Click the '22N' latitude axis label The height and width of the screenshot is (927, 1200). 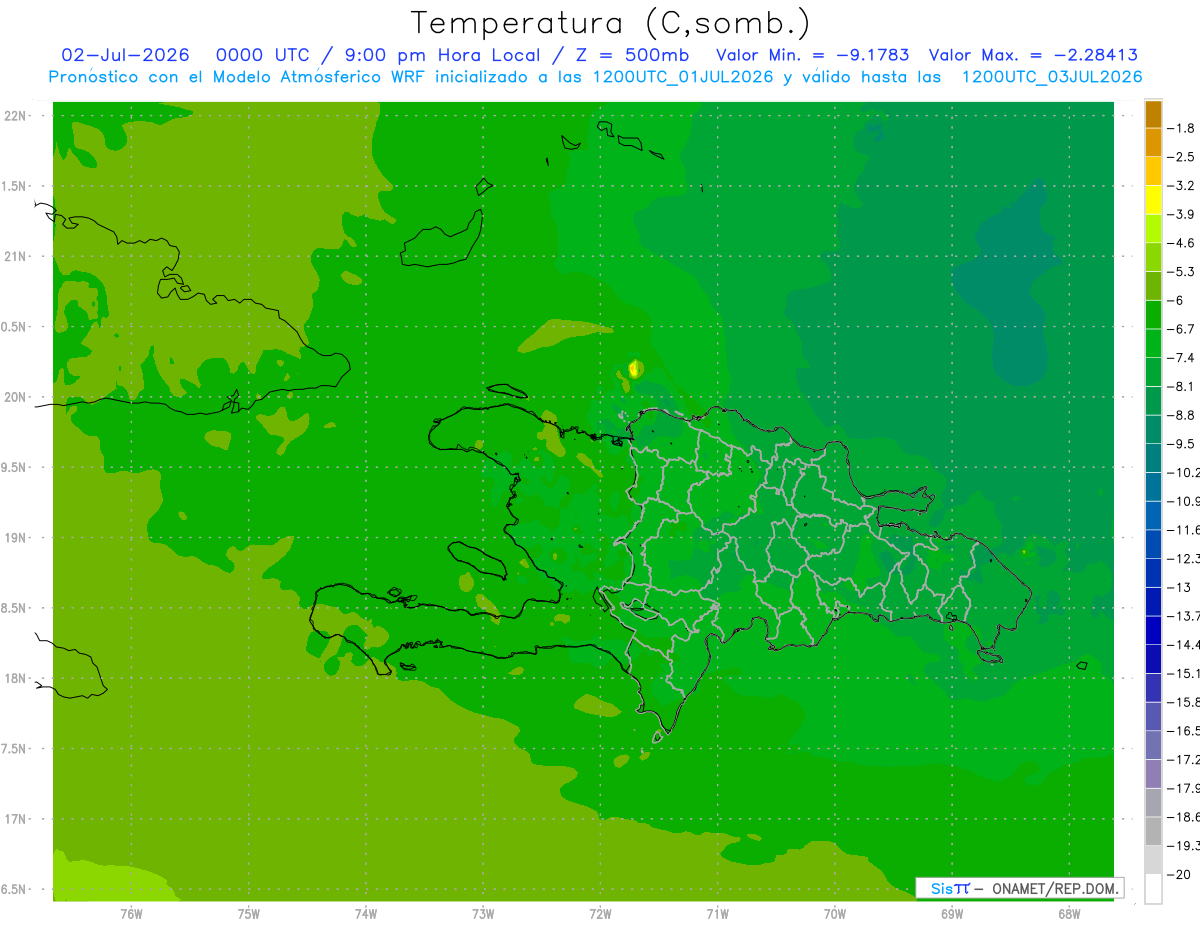[x=15, y=116]
